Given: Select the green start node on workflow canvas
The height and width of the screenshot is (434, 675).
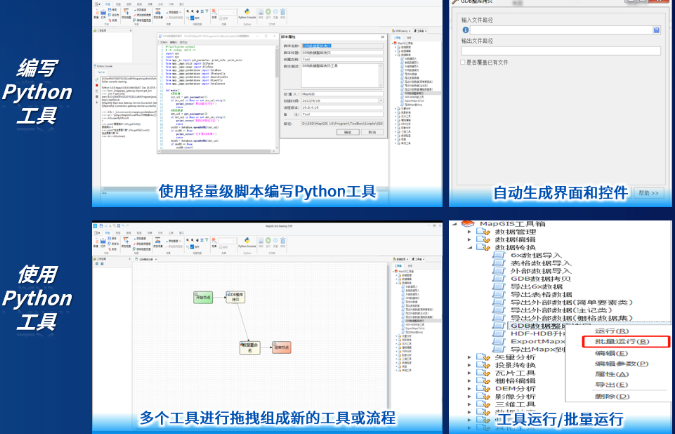Looking at the screenshot, I should (x=203, y=297).
